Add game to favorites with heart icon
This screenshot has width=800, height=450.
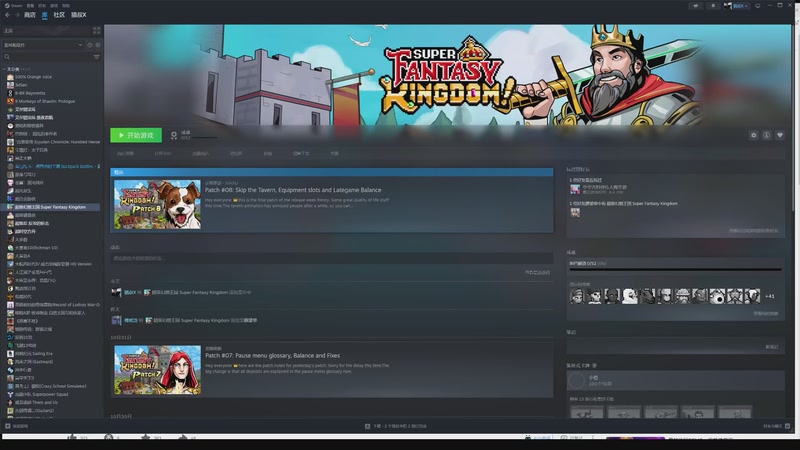pos(780,135)
